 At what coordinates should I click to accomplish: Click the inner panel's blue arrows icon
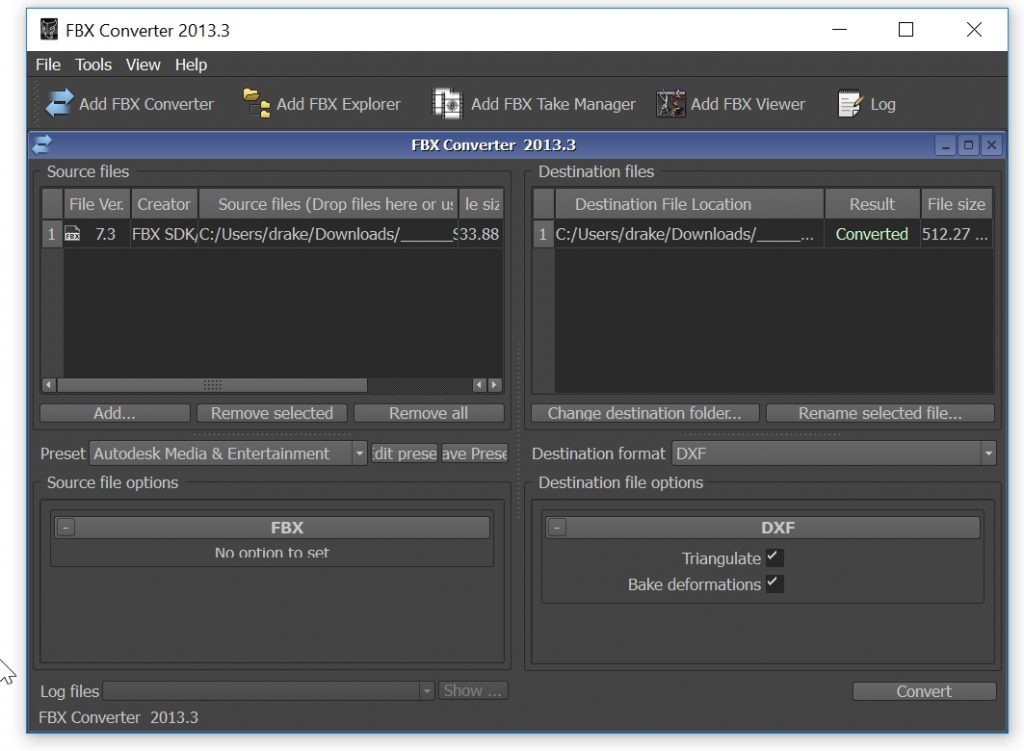43,145
